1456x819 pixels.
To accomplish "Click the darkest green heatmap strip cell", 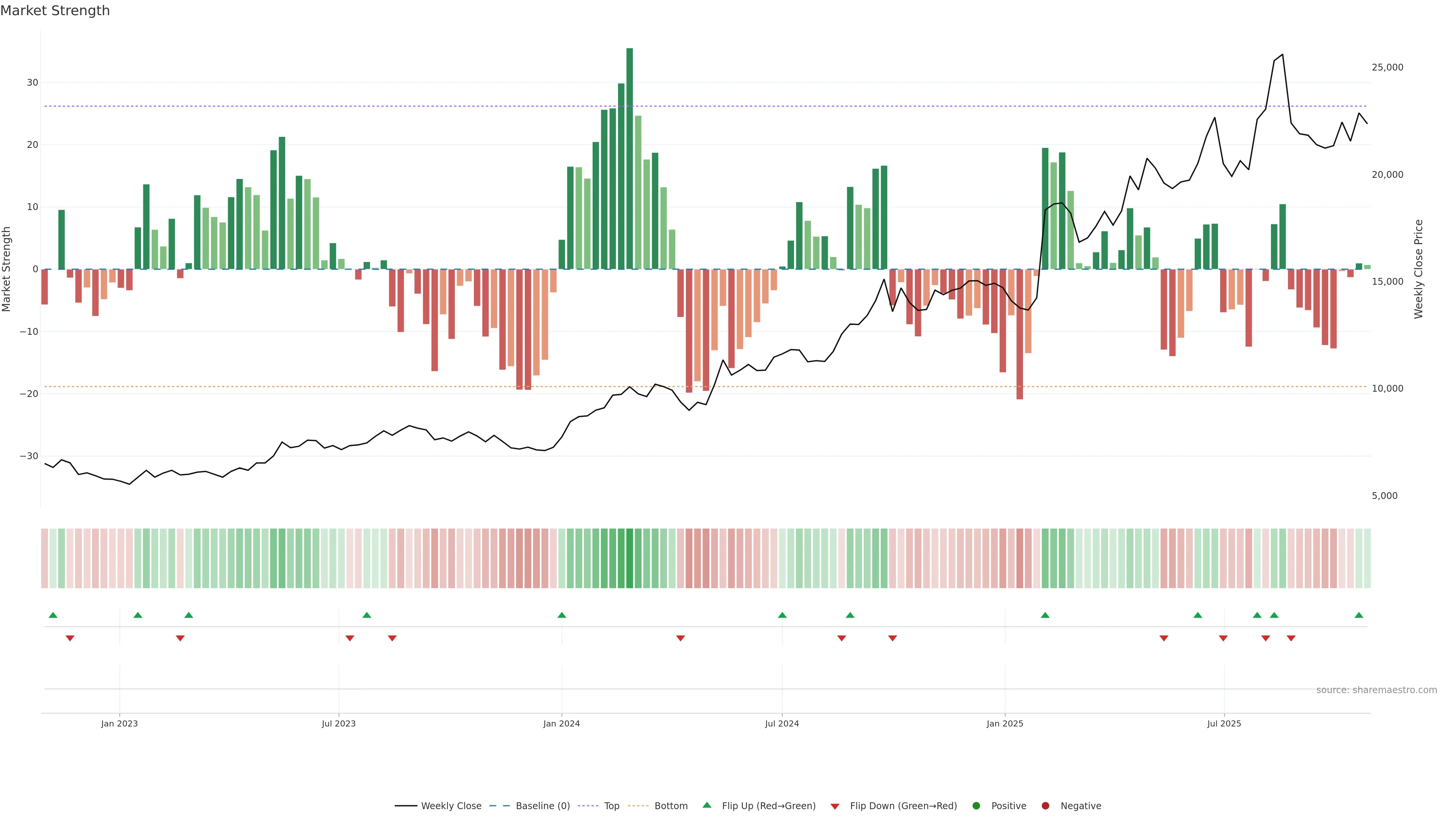I will pos(629,558).
